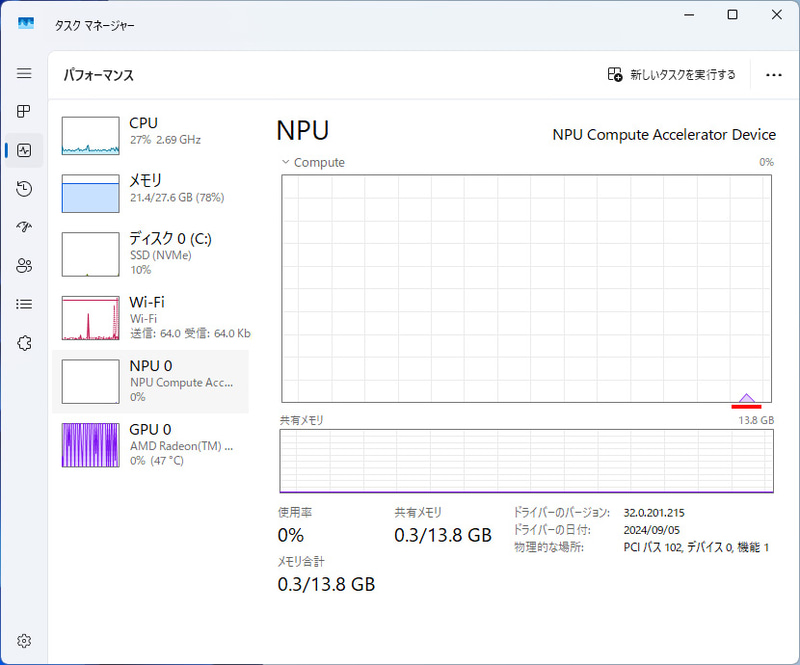Screen dimensions: 800x665
Task: Switch to the Processes view icon
Action: click(x=24, y=111)
